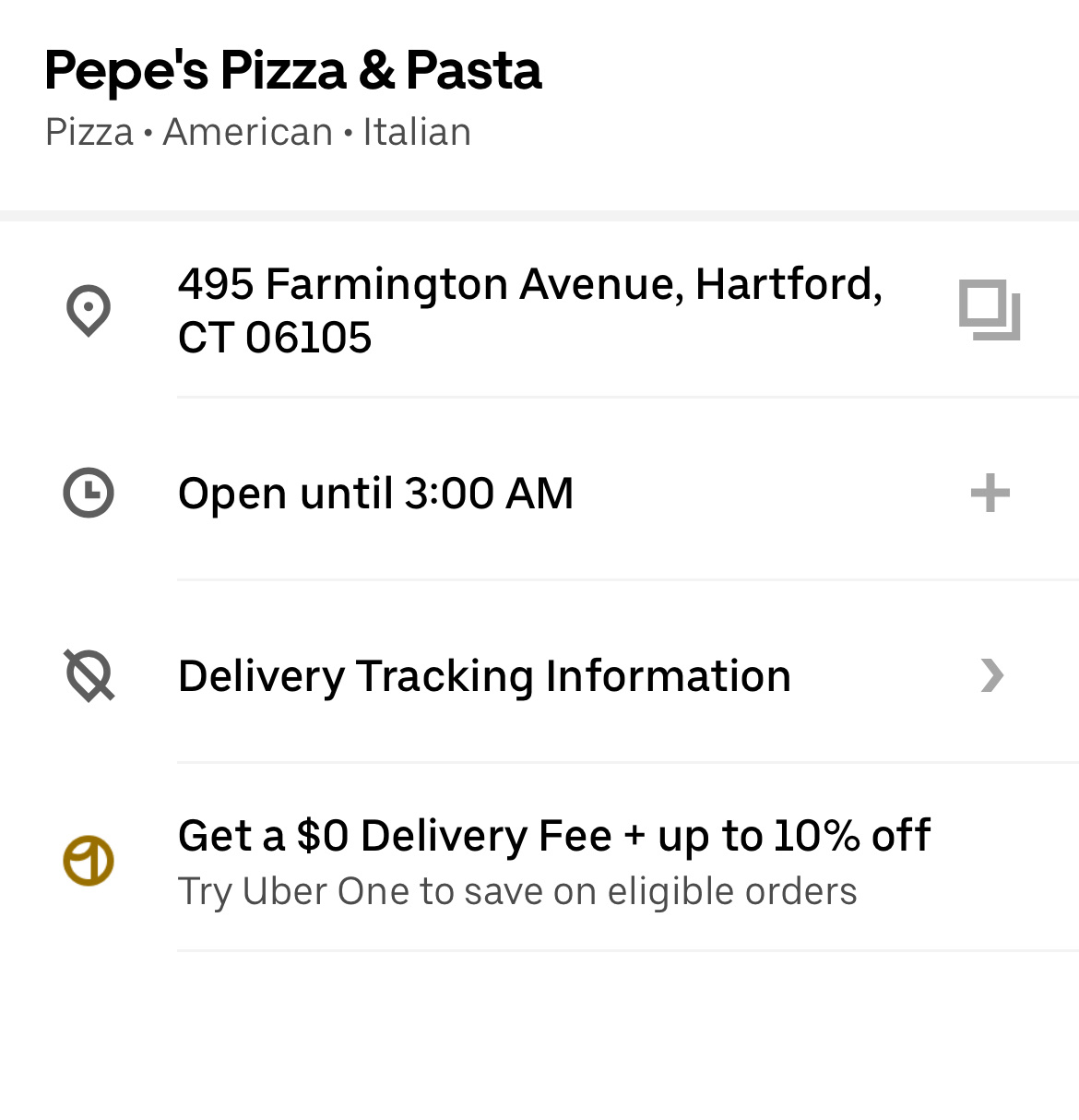This screenshot has height=1120, width=1079.
Task: Open Delivery Tracking Information via the chevron arrow
Action: pyautogui.click(x=991, y=675)
